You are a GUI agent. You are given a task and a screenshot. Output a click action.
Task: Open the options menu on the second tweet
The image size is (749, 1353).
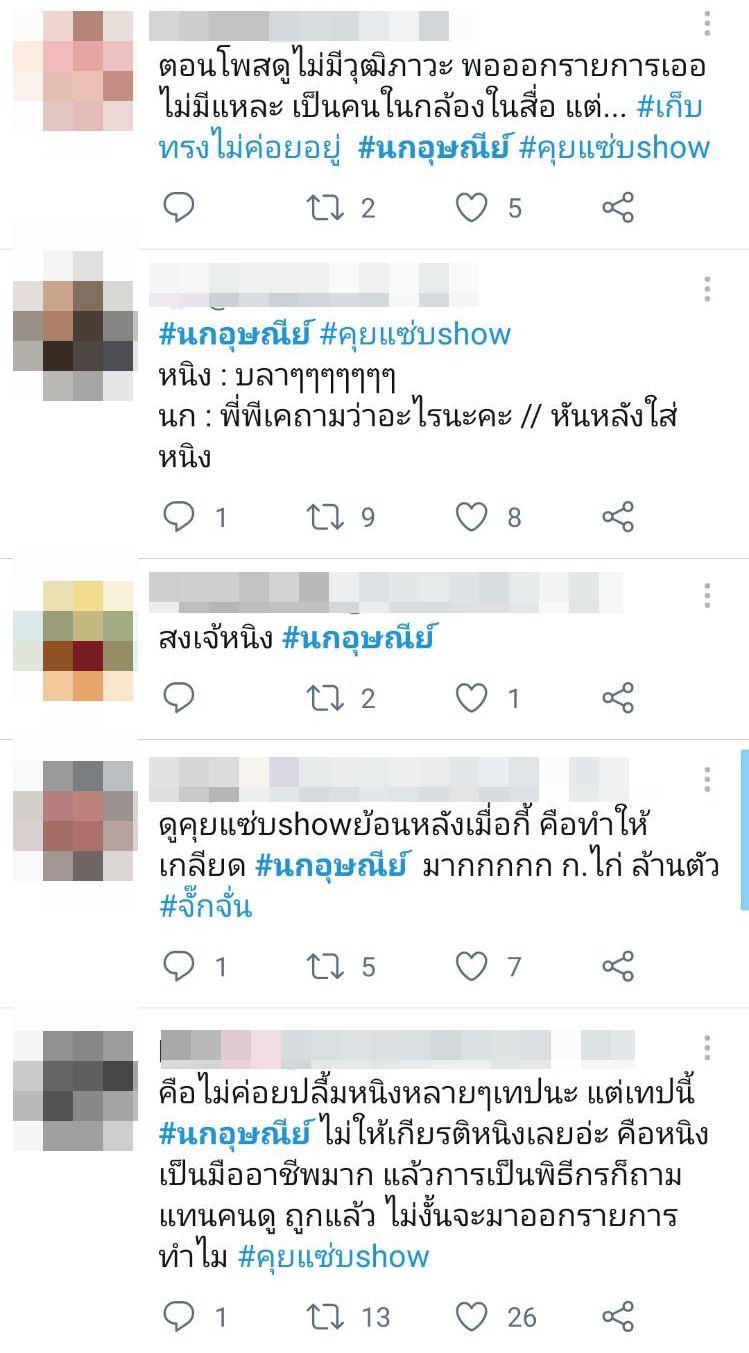click(707, 290)
